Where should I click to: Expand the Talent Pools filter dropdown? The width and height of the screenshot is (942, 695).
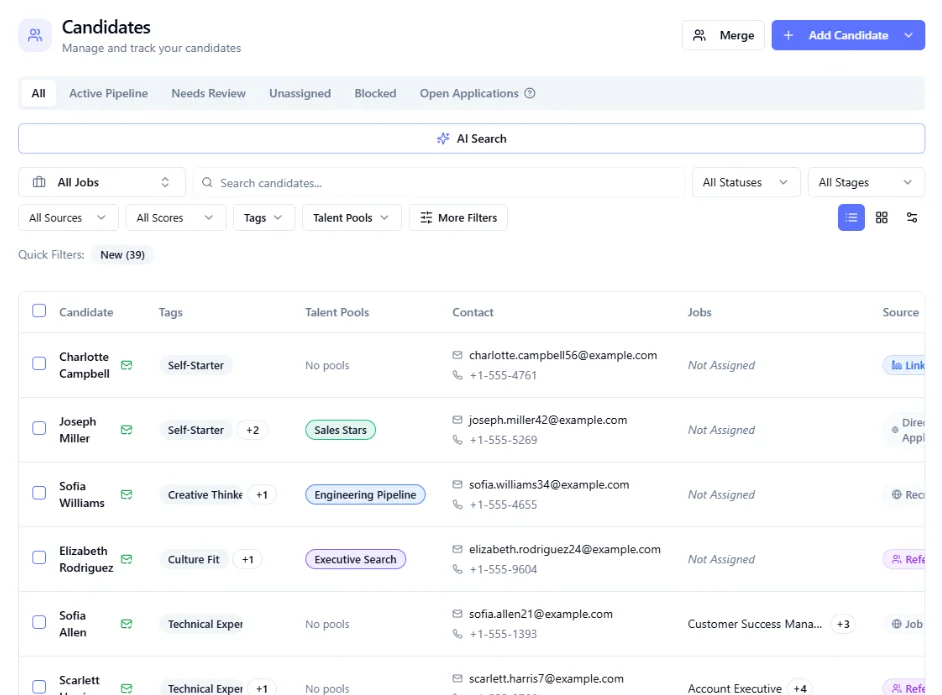pos(351,217)
